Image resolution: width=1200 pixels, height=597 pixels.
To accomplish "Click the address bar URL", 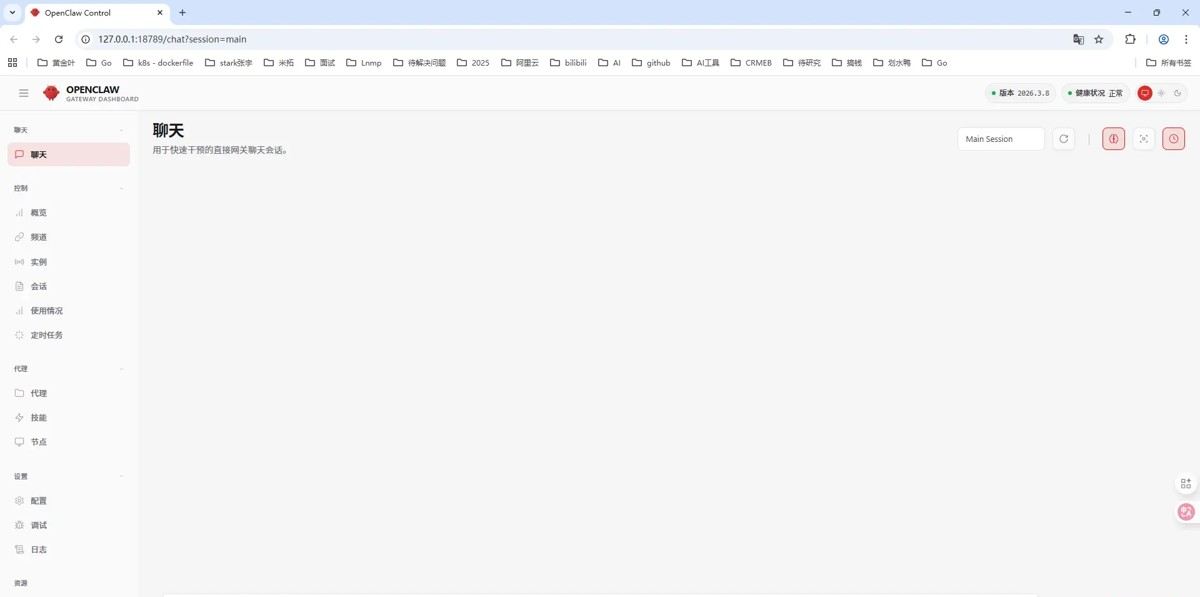I will point(172,39).
